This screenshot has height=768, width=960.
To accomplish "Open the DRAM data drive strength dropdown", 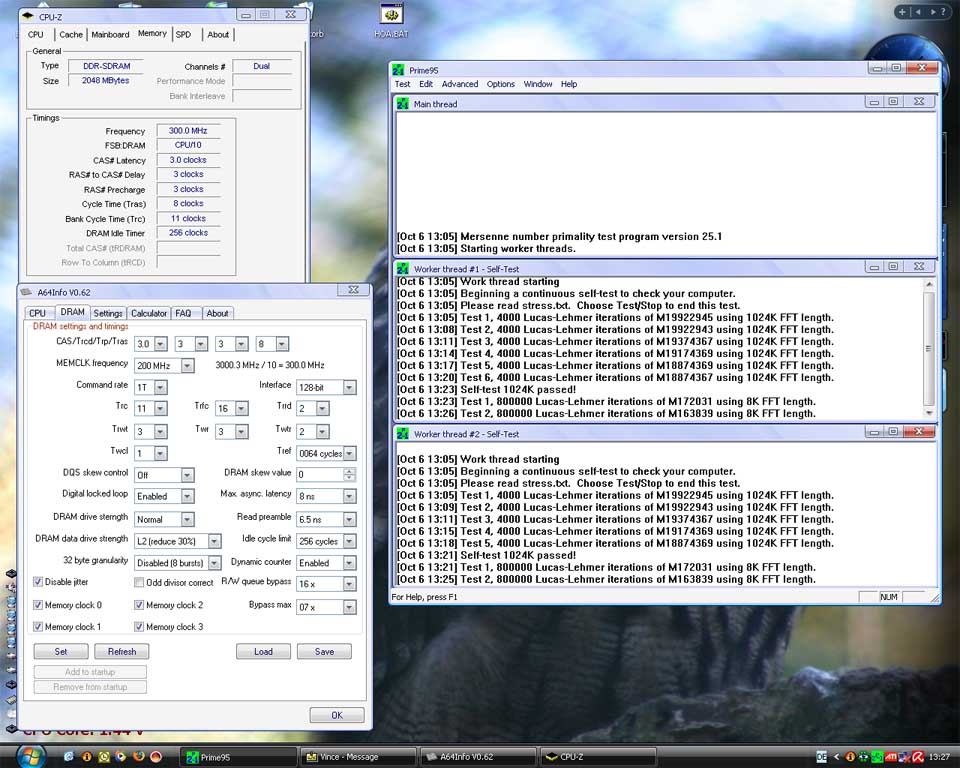I will (x=214, y=541).
